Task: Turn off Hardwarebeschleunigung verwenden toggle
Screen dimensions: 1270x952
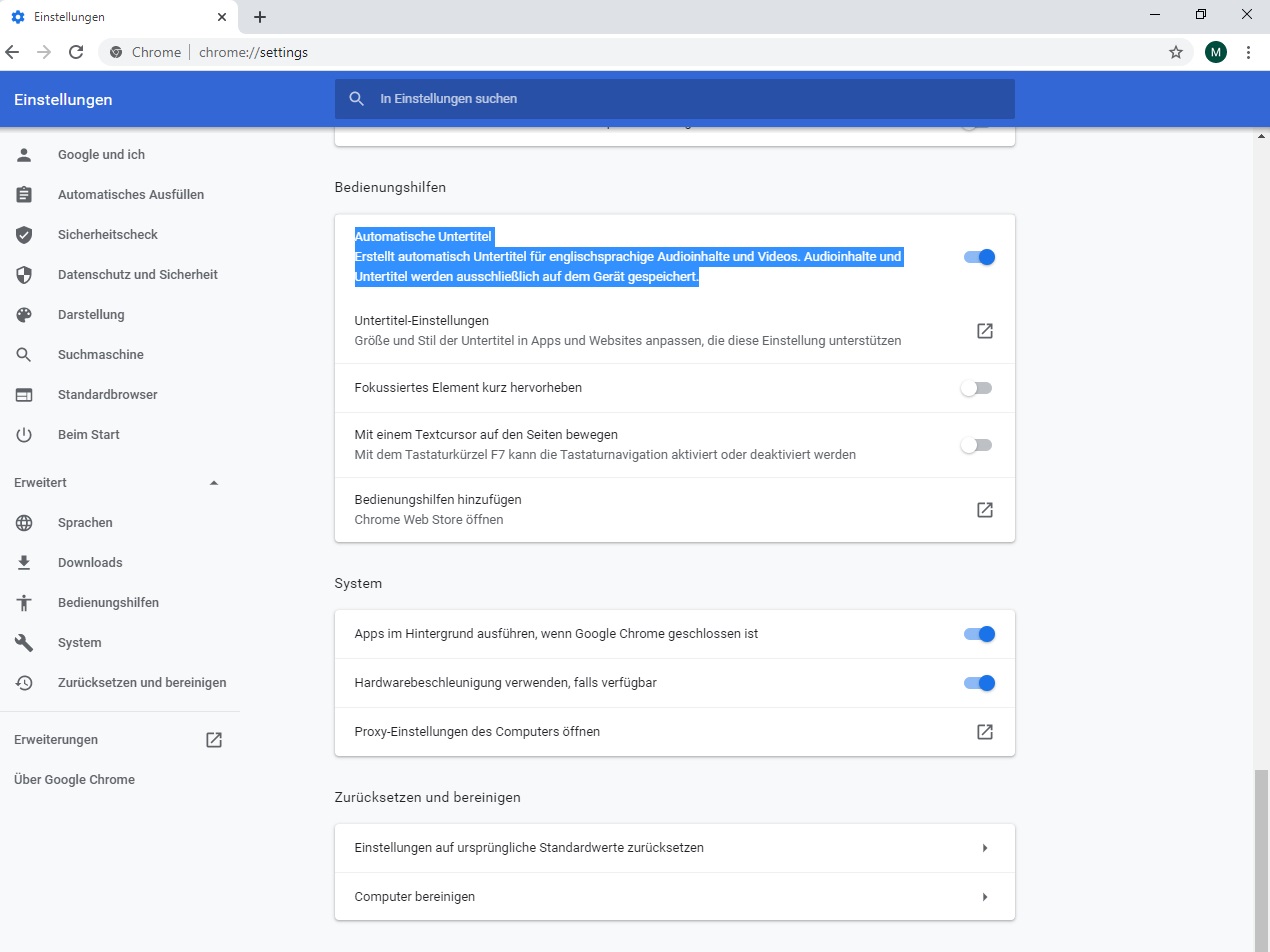Action: pyautogui.click(x=978, y=683)
